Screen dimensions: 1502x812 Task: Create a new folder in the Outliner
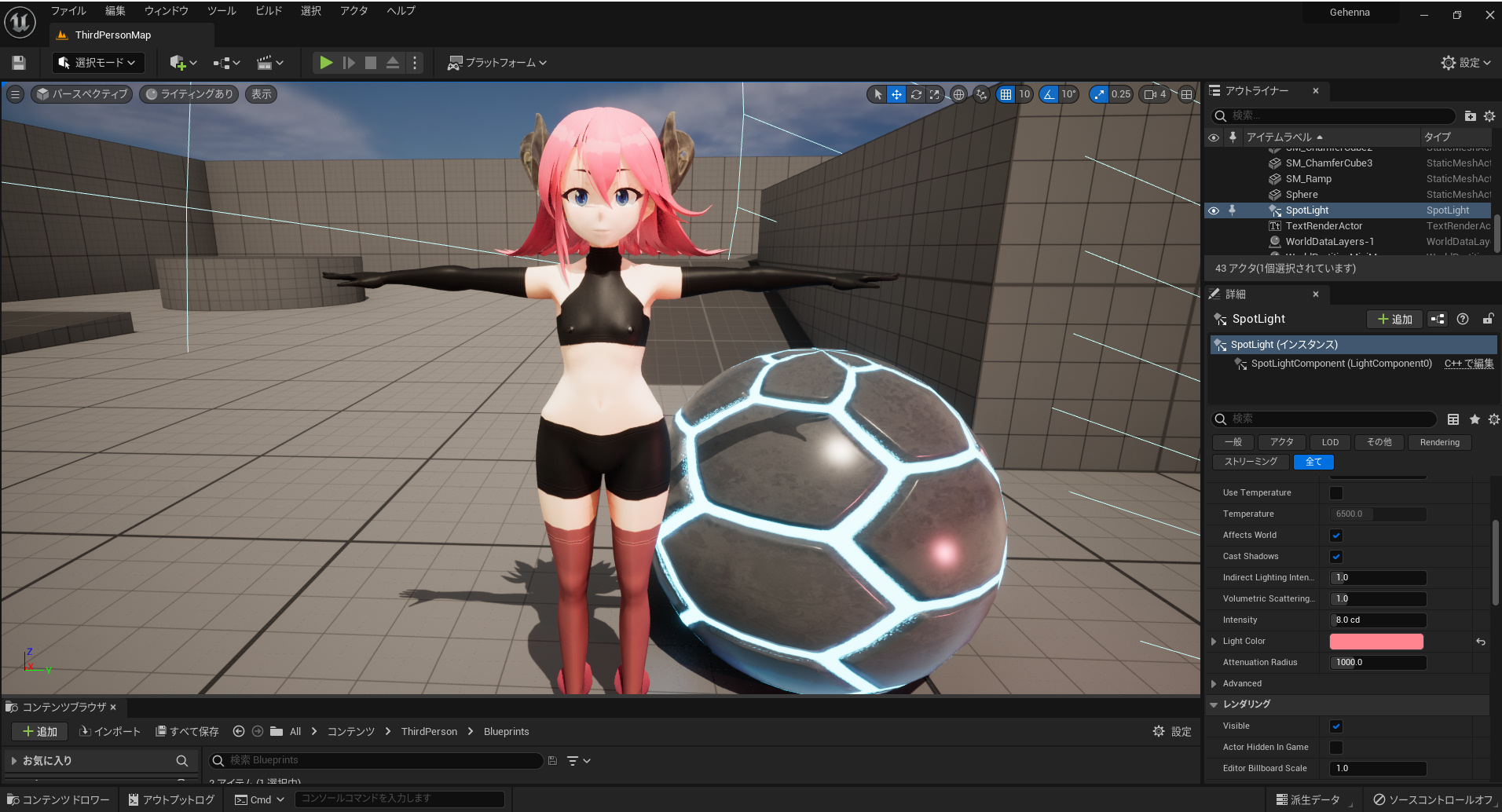click(1471, 116)
